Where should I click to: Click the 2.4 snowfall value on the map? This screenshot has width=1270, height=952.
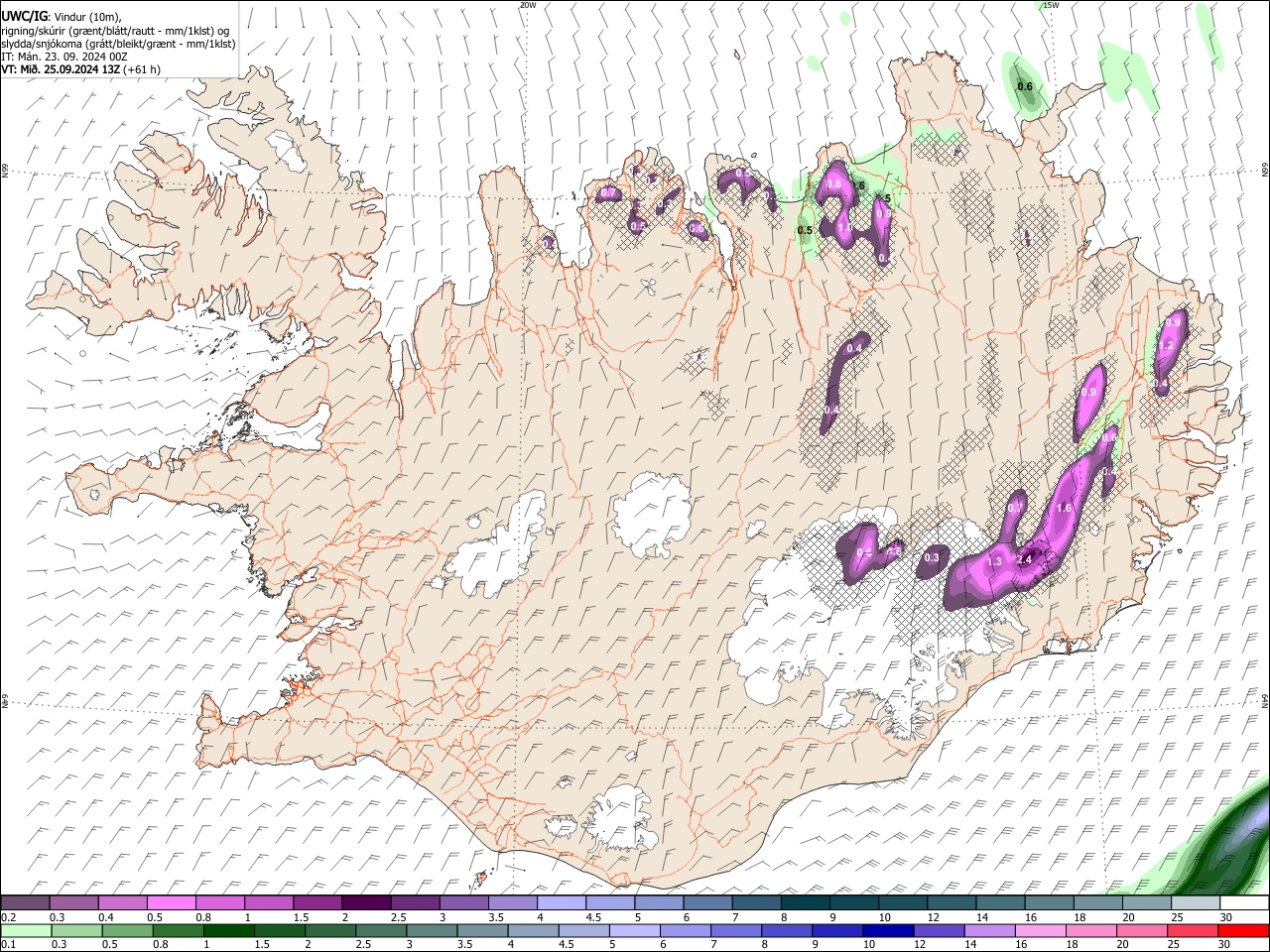(1025, 559)
